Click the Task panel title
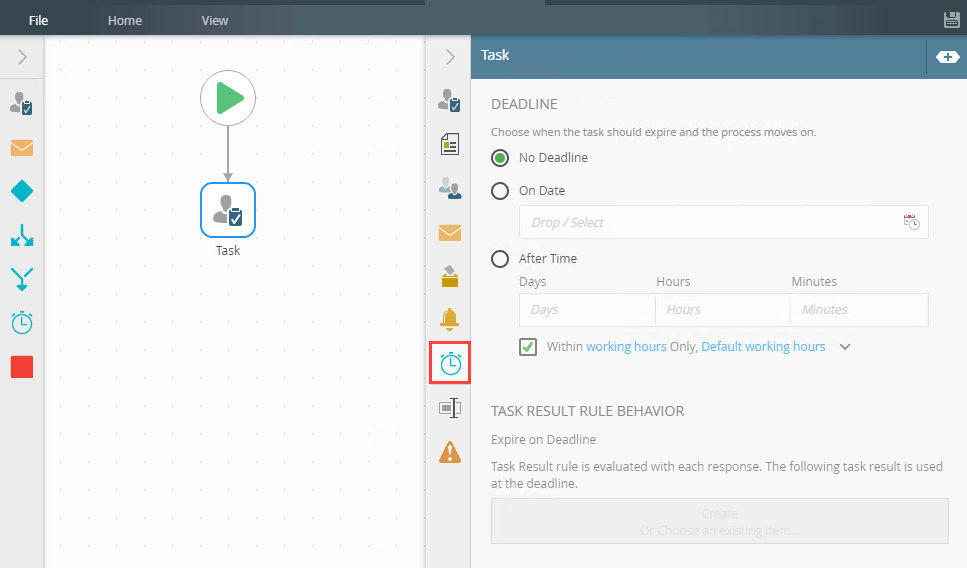 tap(495, 55)
